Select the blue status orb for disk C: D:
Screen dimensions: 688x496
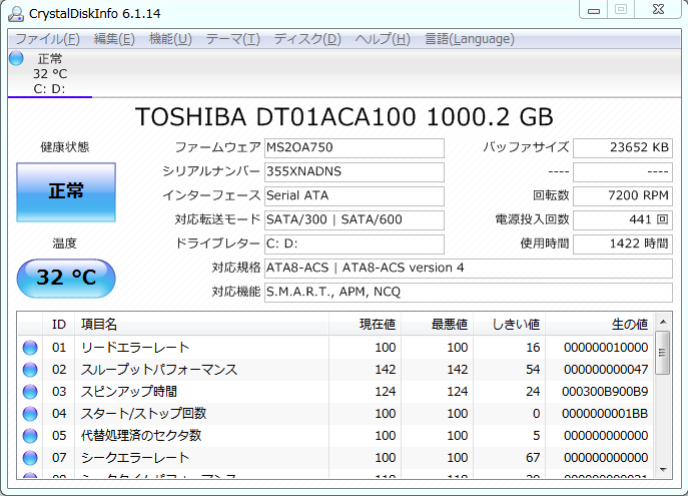click(x=16, y=58)
